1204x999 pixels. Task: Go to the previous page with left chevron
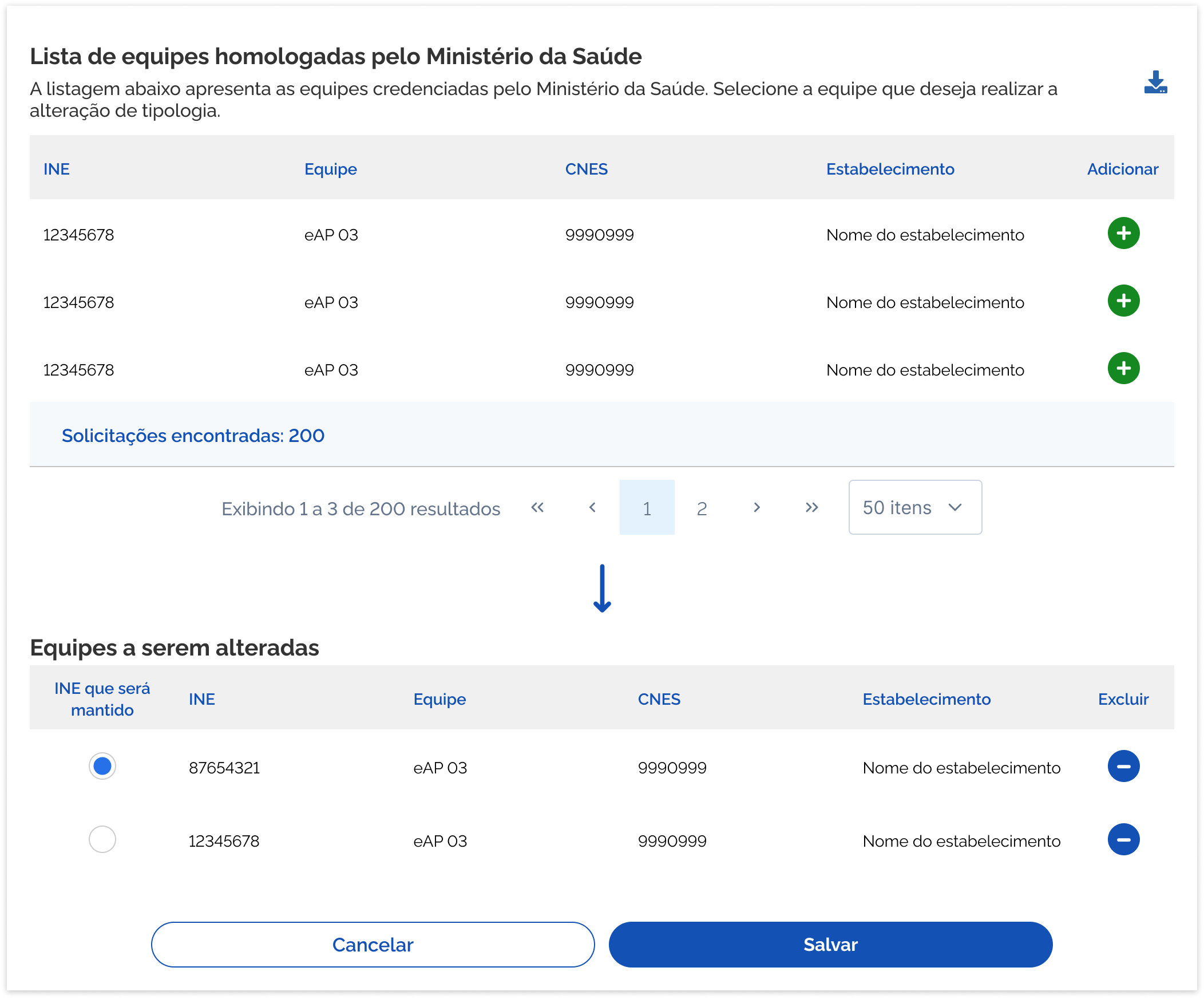coord(592,508)
